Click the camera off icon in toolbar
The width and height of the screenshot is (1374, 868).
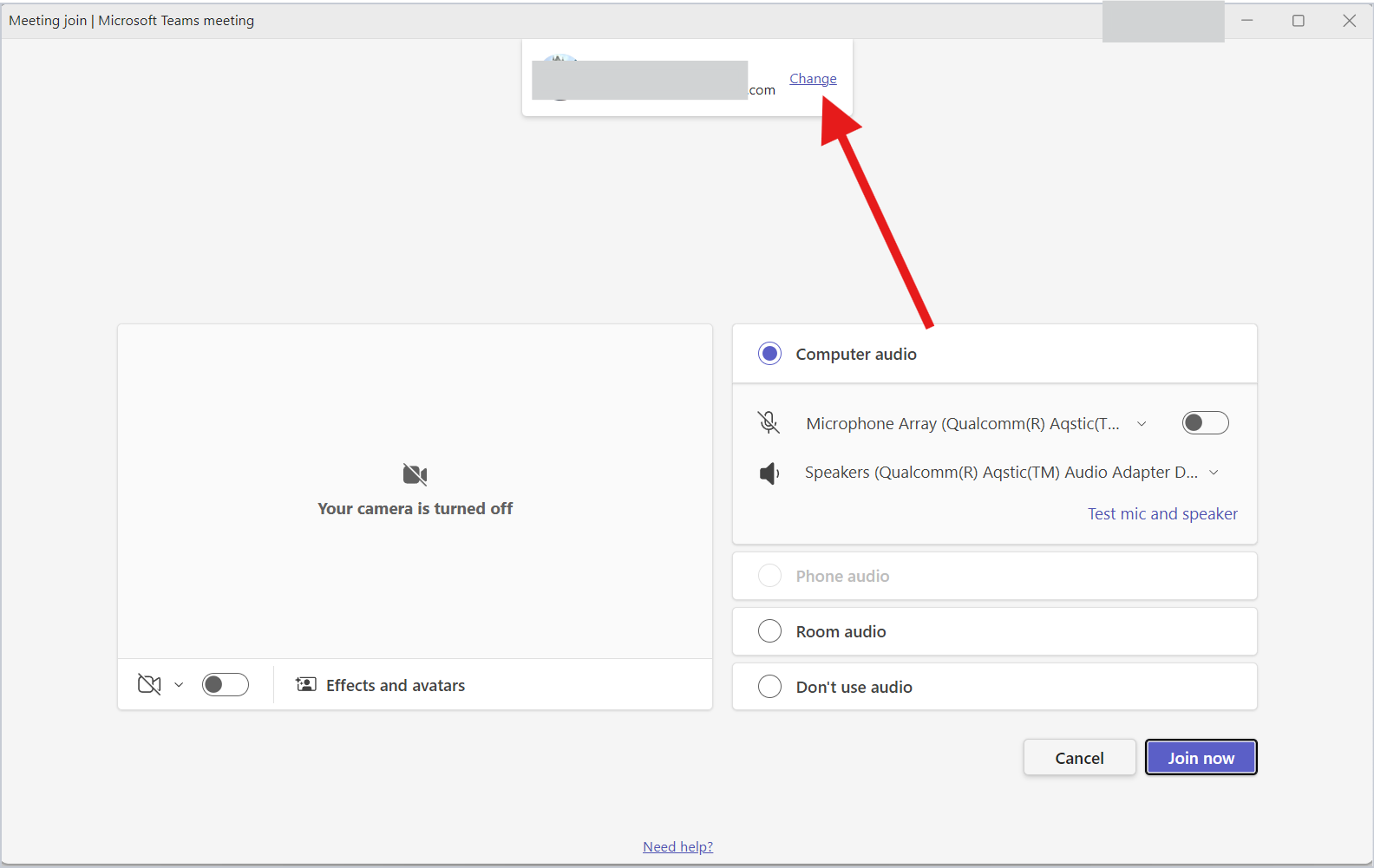click(x=149, y=684)
